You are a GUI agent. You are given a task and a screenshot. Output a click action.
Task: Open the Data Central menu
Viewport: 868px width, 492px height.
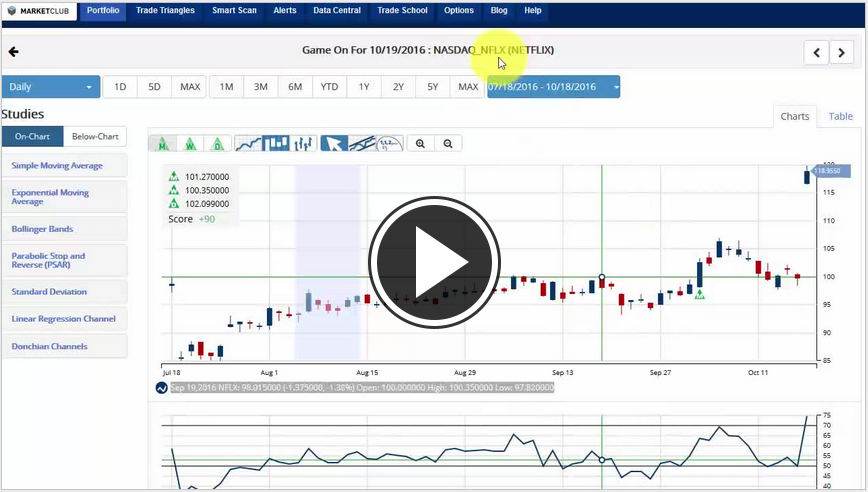[337, 11]
